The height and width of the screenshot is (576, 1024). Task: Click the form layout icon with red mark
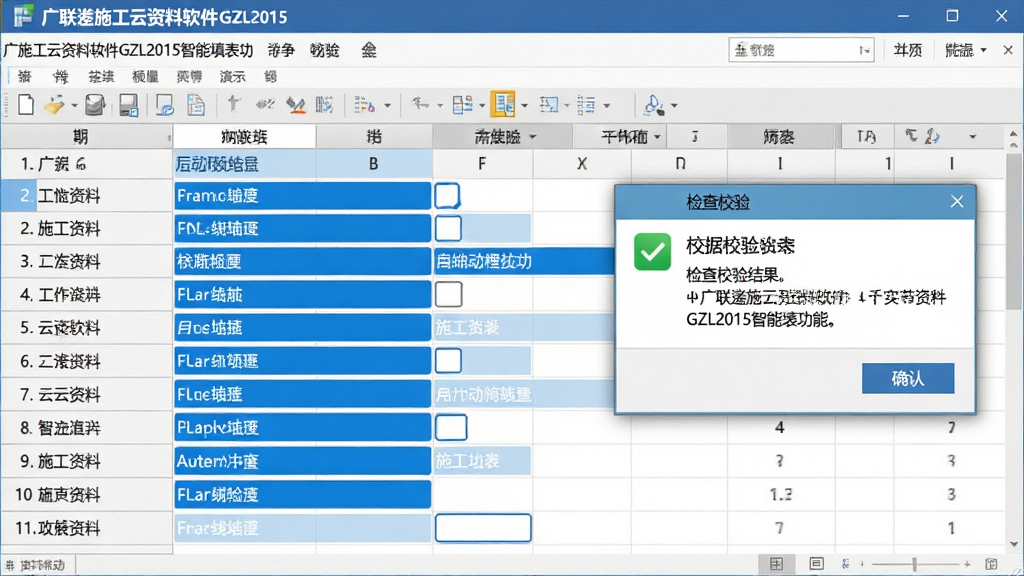tap(462, 104)
